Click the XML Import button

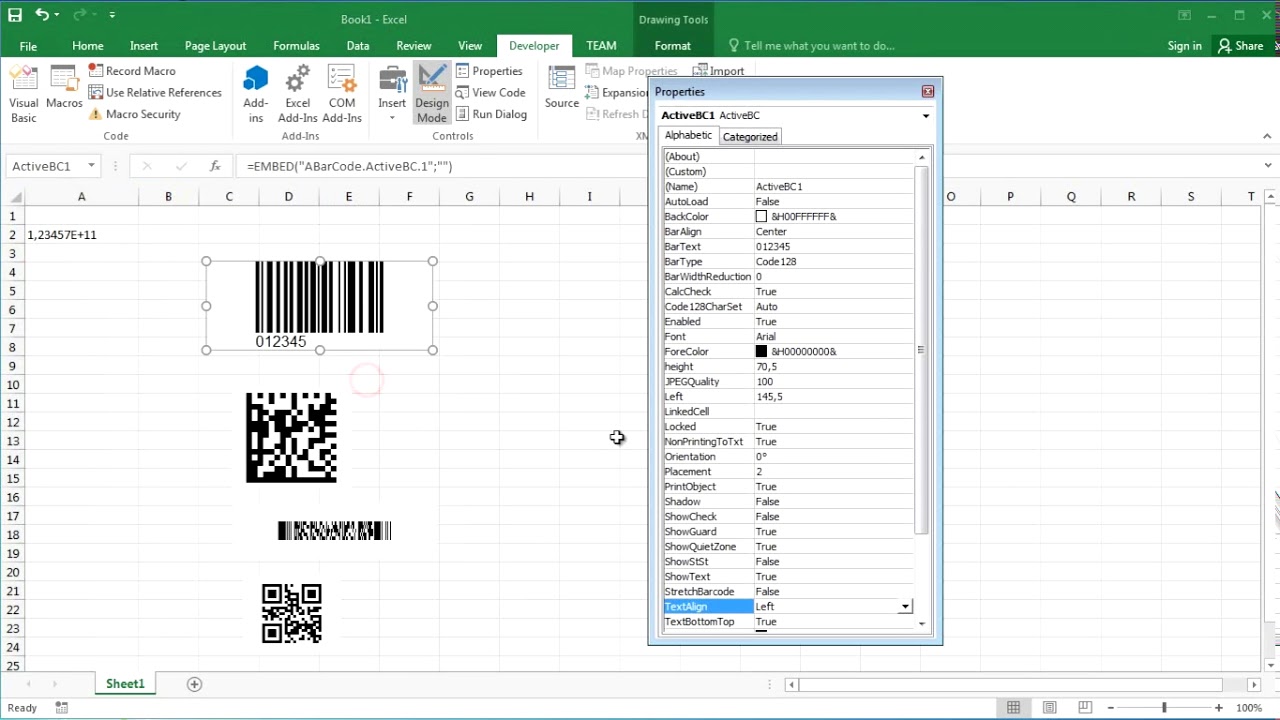click(718, 71)
